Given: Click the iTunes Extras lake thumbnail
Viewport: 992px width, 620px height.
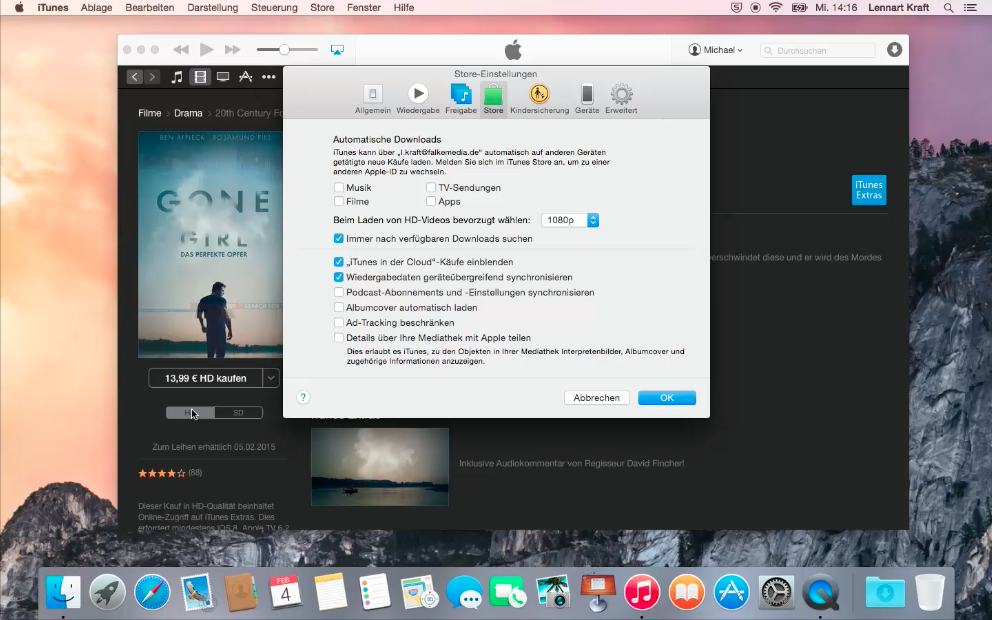Looking at the screenshot, I should click(380, 467).
